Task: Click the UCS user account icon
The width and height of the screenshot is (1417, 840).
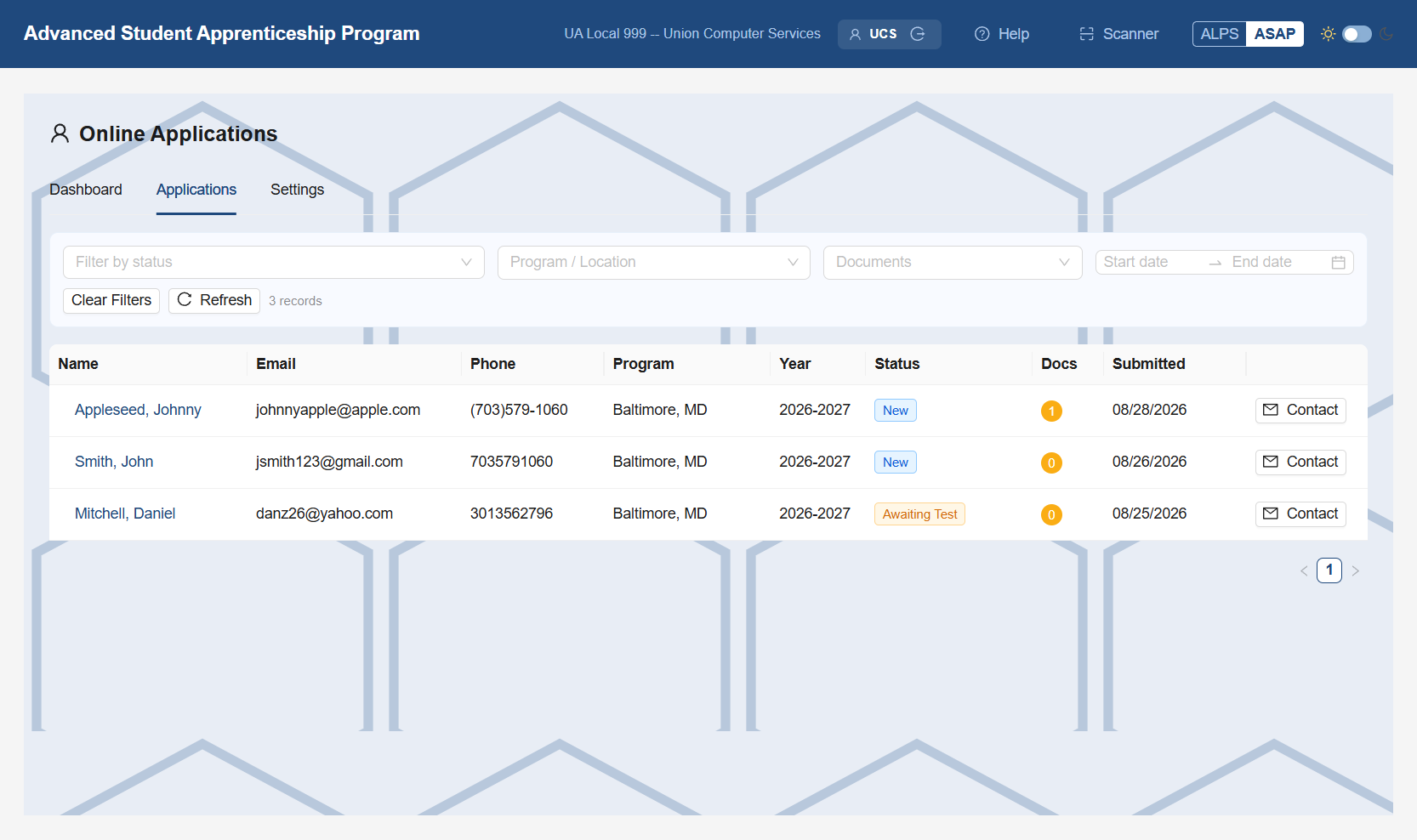Action: tap(855, 34)
